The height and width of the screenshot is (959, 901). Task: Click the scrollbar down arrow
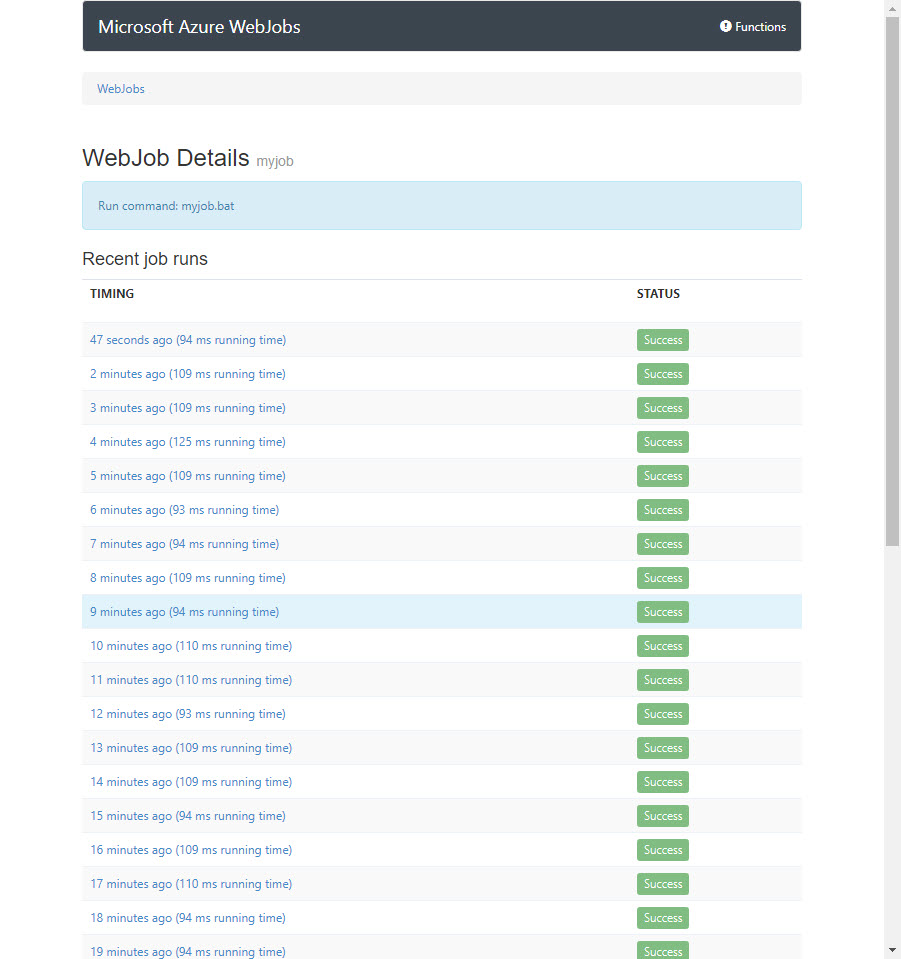pos(892,951)
